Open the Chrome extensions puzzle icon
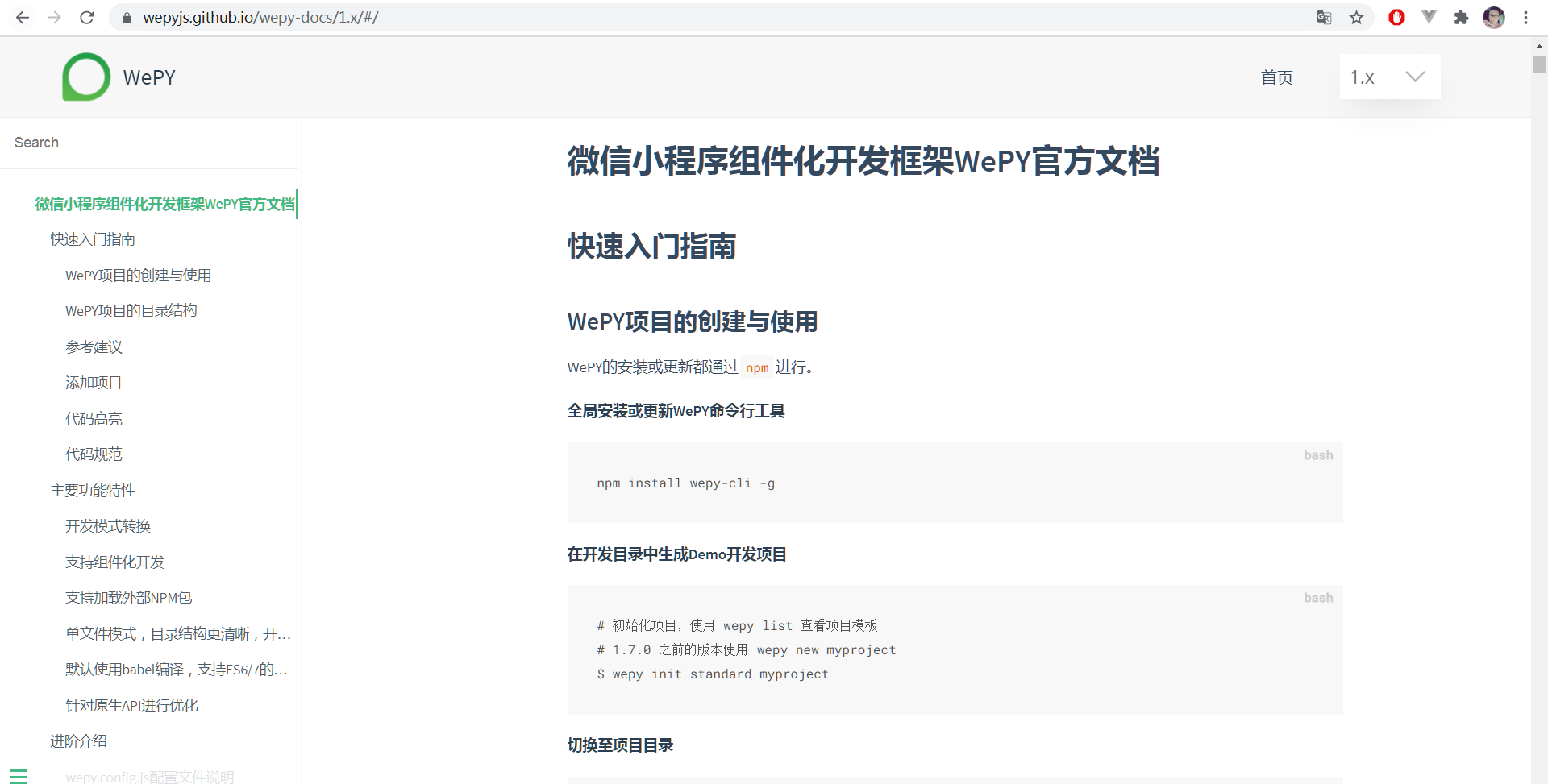Screen dimensions: 1548x784 click(1462, 17)
